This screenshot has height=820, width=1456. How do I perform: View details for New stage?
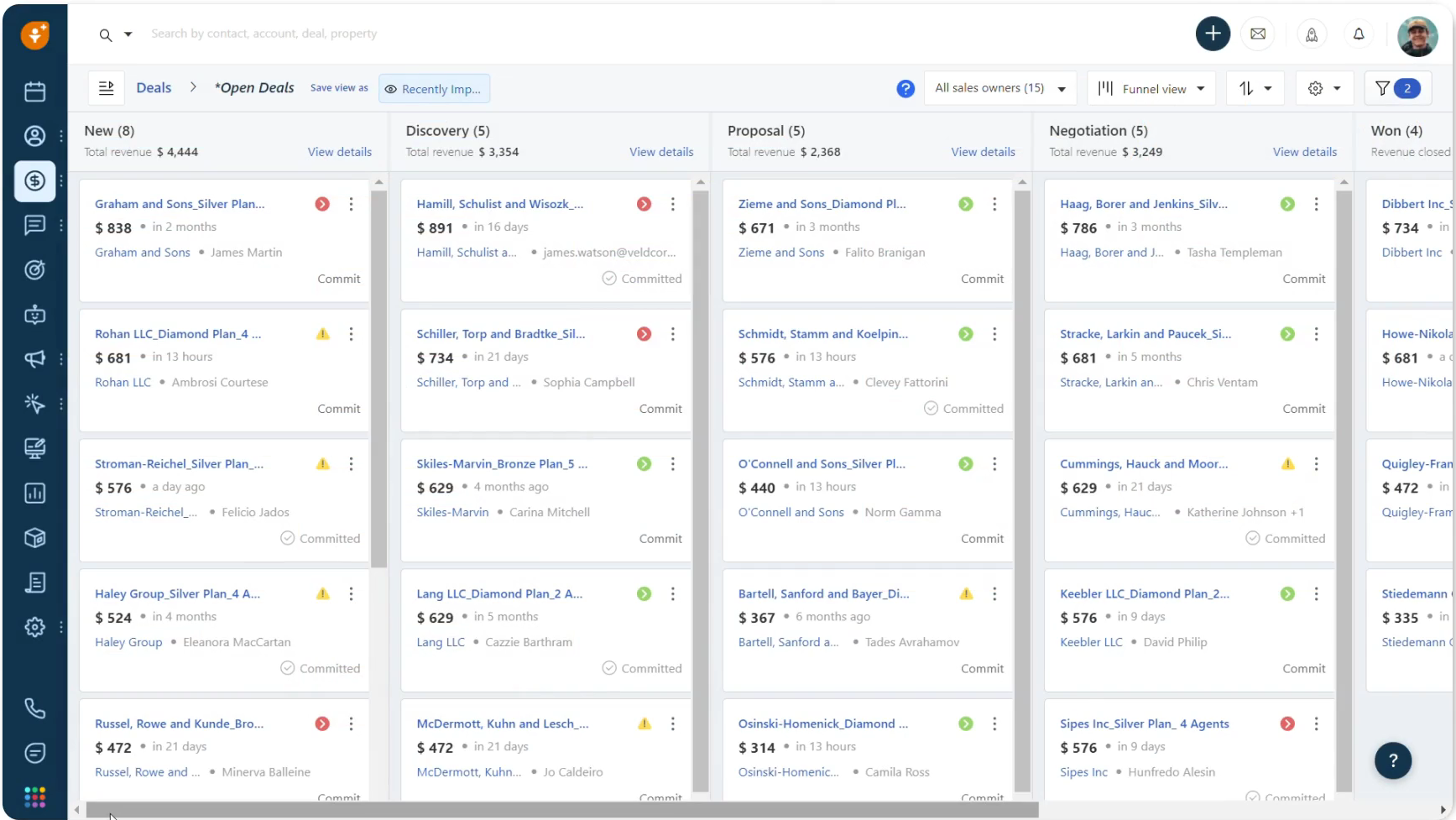[340, 152]
